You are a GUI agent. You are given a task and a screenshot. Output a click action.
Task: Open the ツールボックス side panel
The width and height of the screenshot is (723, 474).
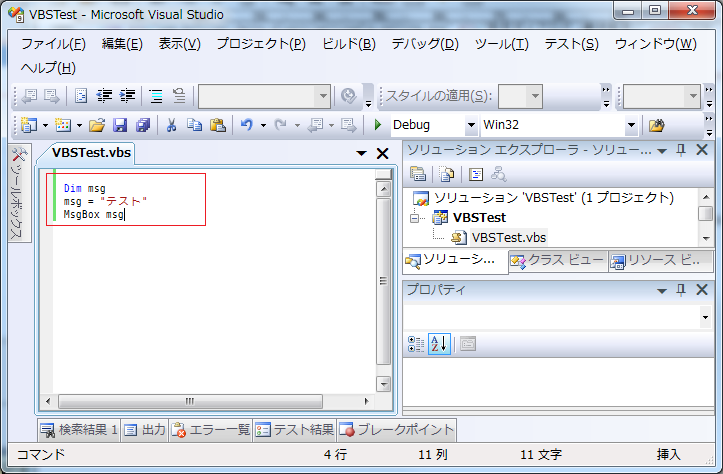point(19,193)
